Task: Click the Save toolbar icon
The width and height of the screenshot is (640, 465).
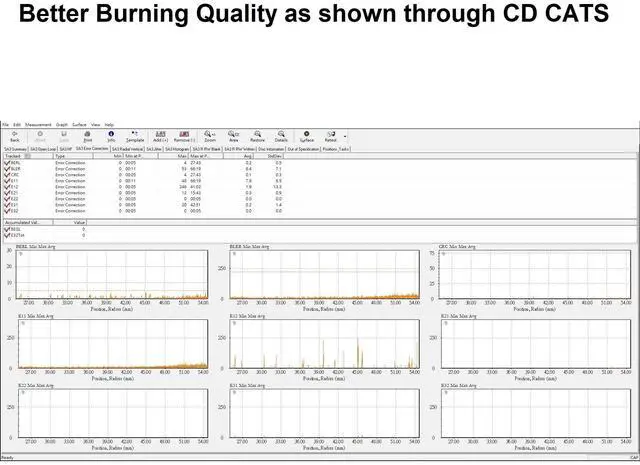Action: pyautogui.click(x=64, y=136)
